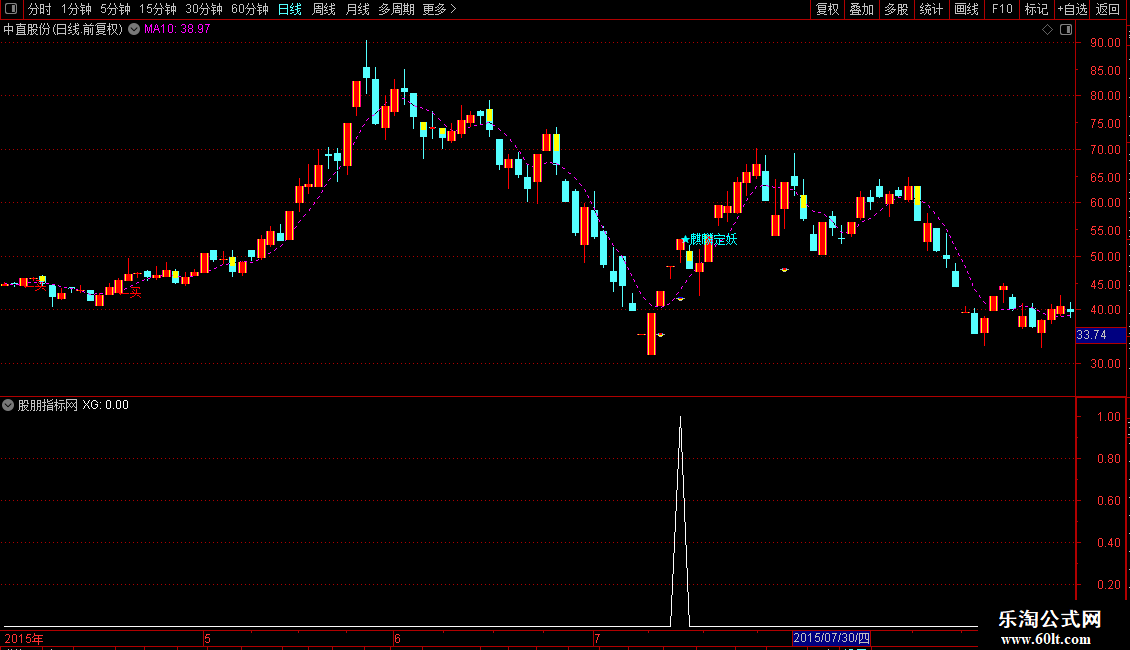Click the month 6 axis label
Image resolution: width=1130 pixels, height=650 pixels.
click(397, 638)
